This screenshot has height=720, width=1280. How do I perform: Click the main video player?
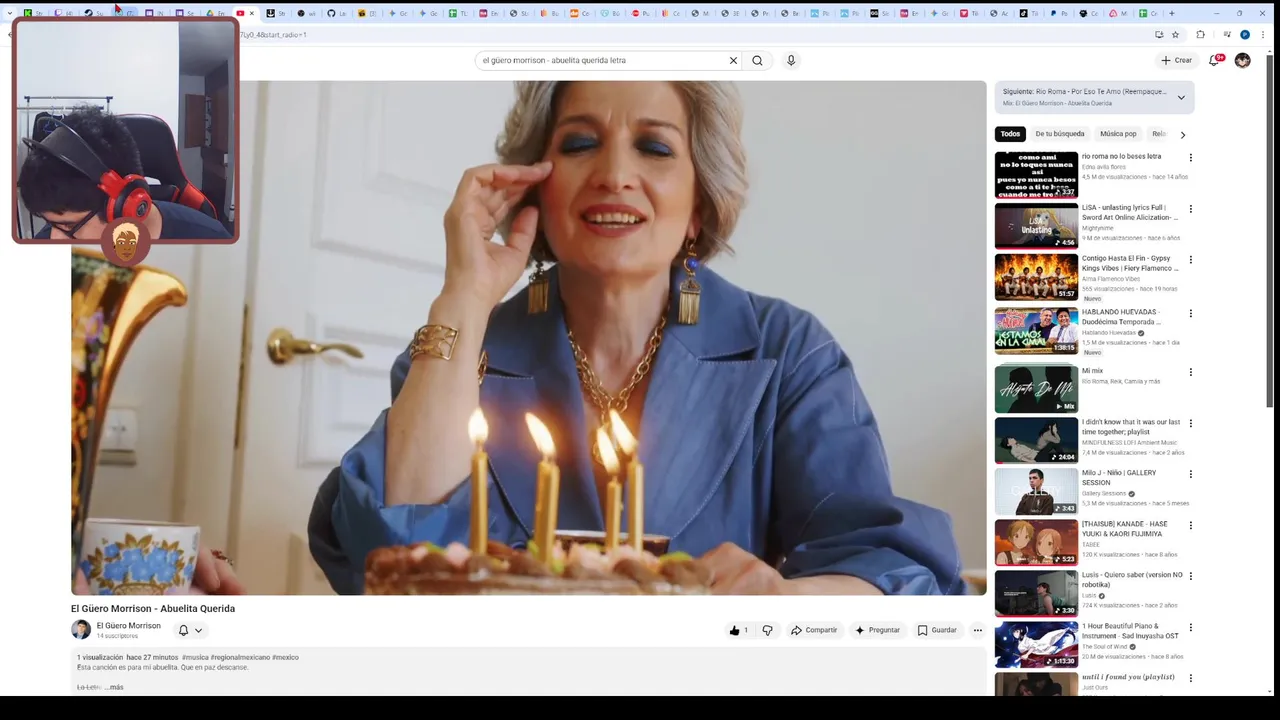click(528, 338)
